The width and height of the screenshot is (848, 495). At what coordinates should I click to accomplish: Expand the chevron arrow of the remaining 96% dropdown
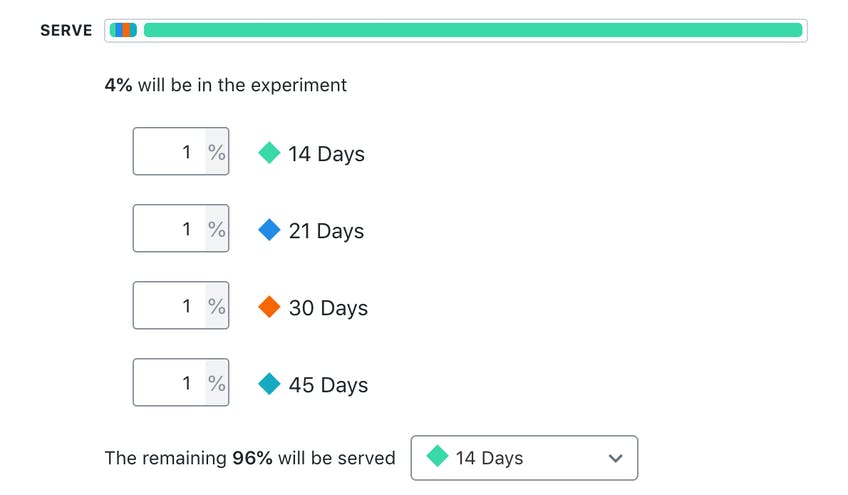616,458
